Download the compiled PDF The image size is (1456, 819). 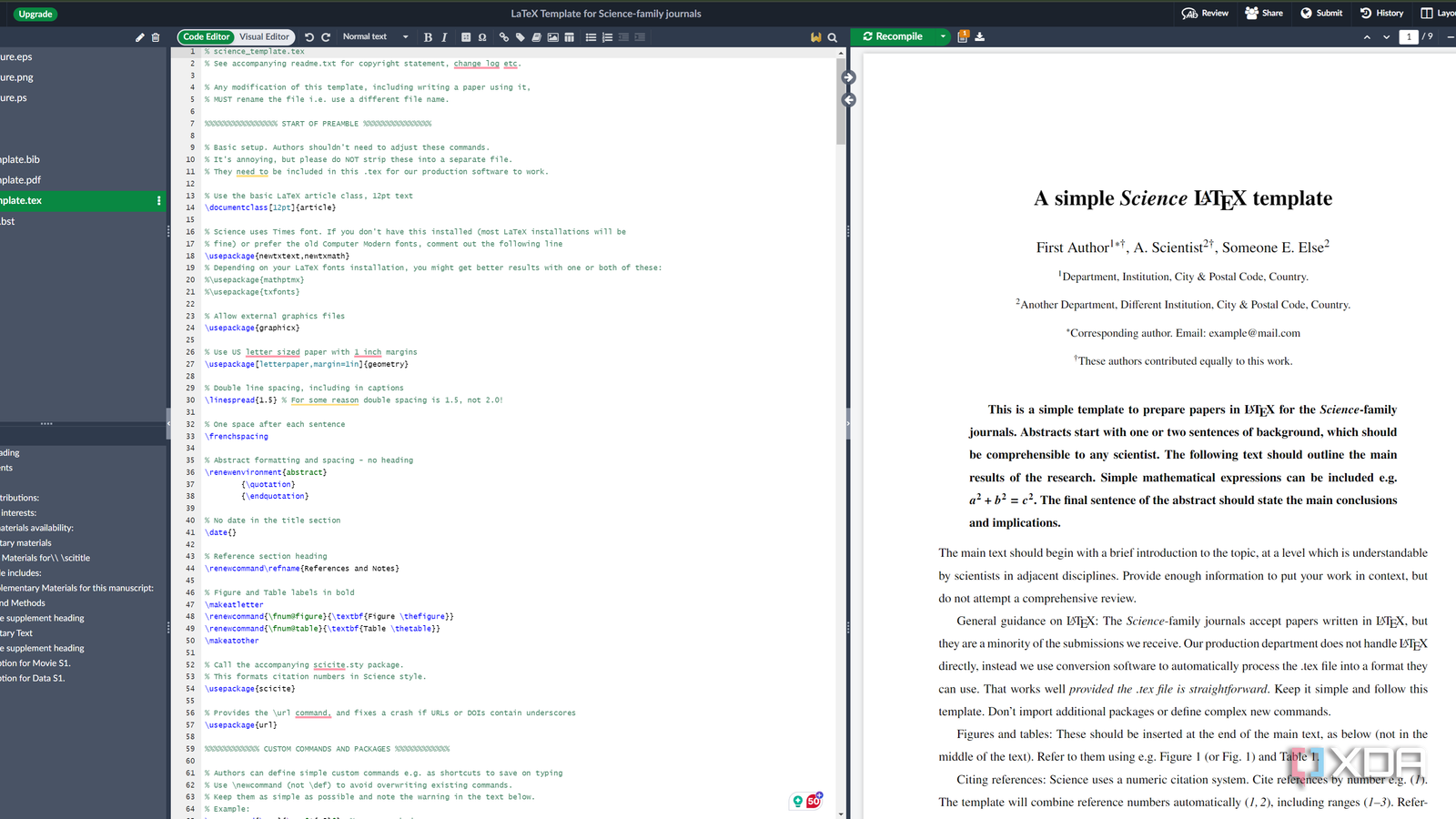[979, 36]
